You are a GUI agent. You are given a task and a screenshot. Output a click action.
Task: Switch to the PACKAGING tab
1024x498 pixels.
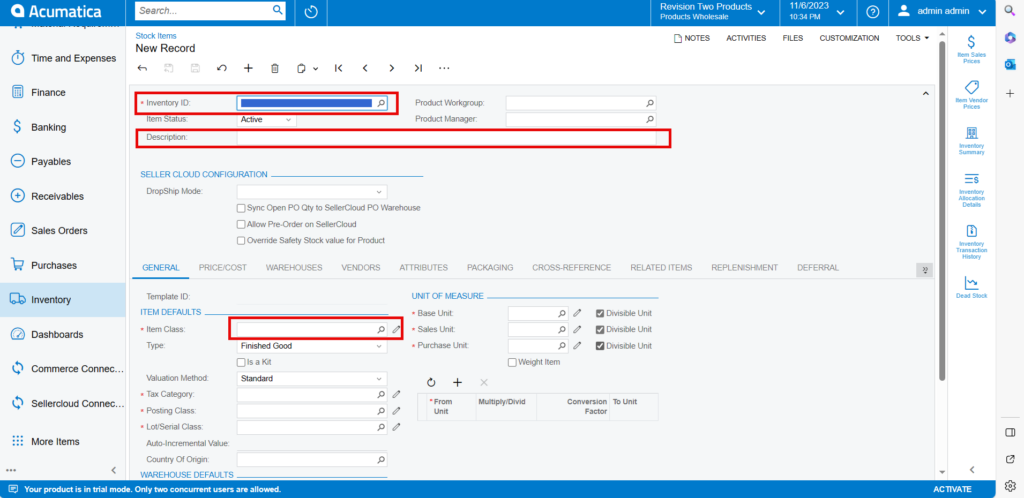point(490,268)
